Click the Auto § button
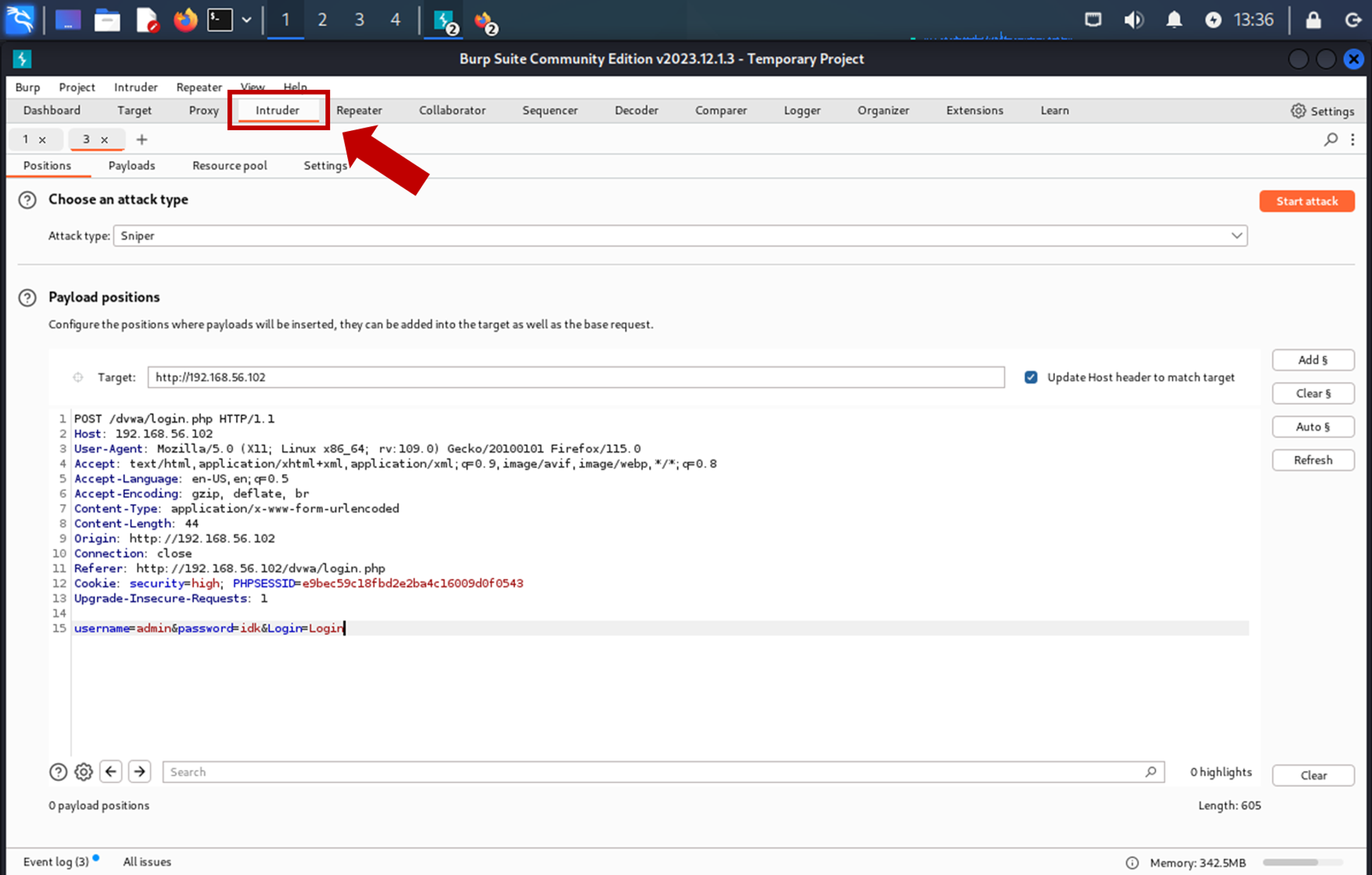The height and width of the screenshot is (875, 1372). [x=1313, y=427]
